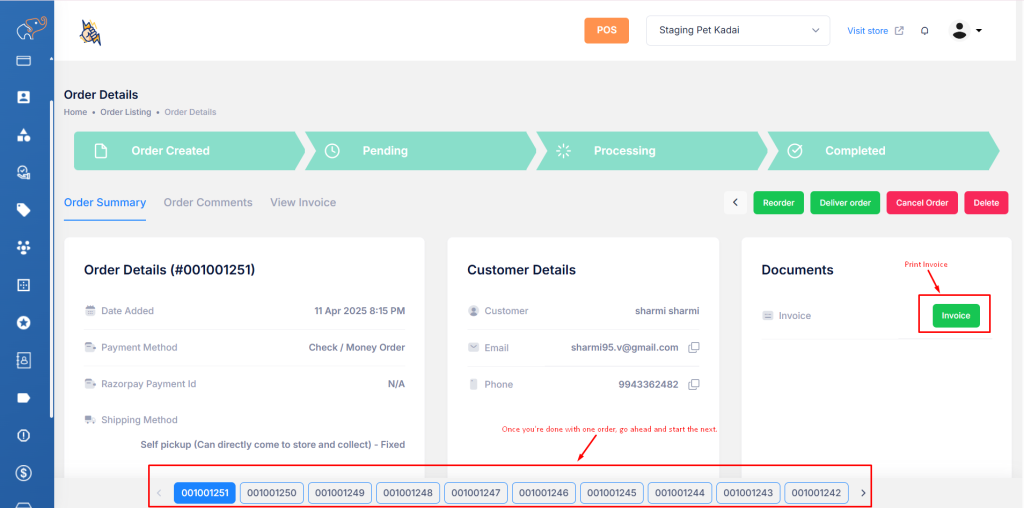Open the label tag sidebar icon

point(24,398)
